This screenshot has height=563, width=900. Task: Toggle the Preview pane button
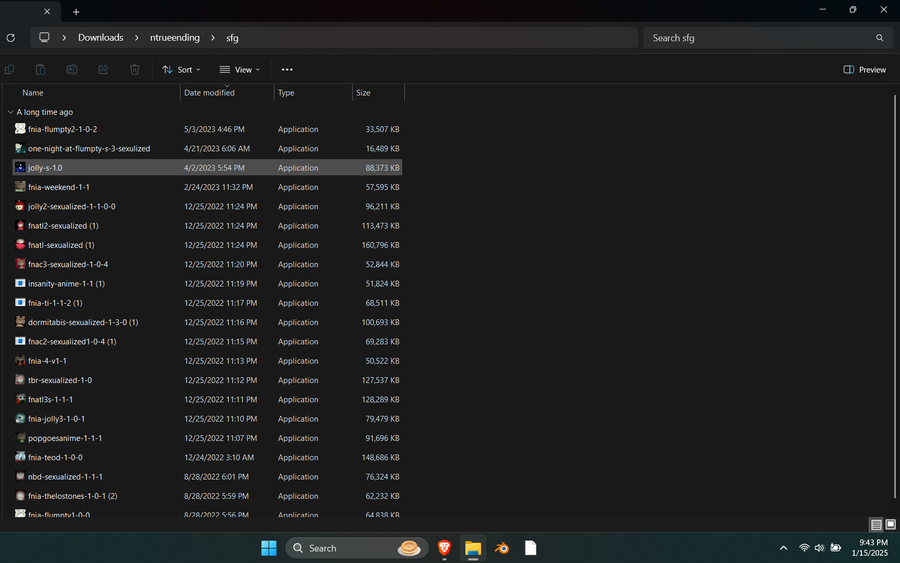[864, 69]
